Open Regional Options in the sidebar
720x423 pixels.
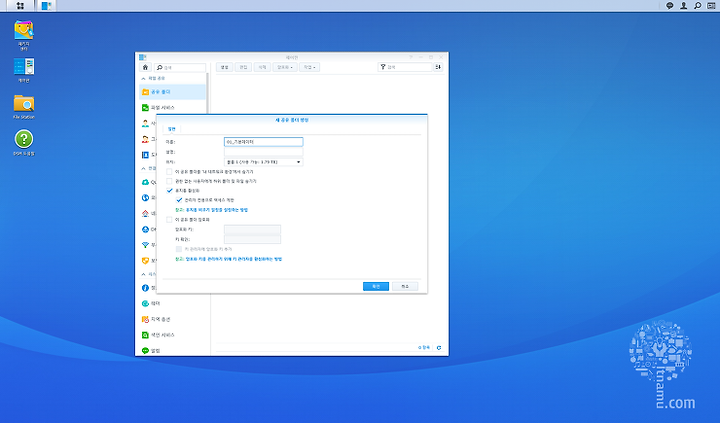click(172, 319)
